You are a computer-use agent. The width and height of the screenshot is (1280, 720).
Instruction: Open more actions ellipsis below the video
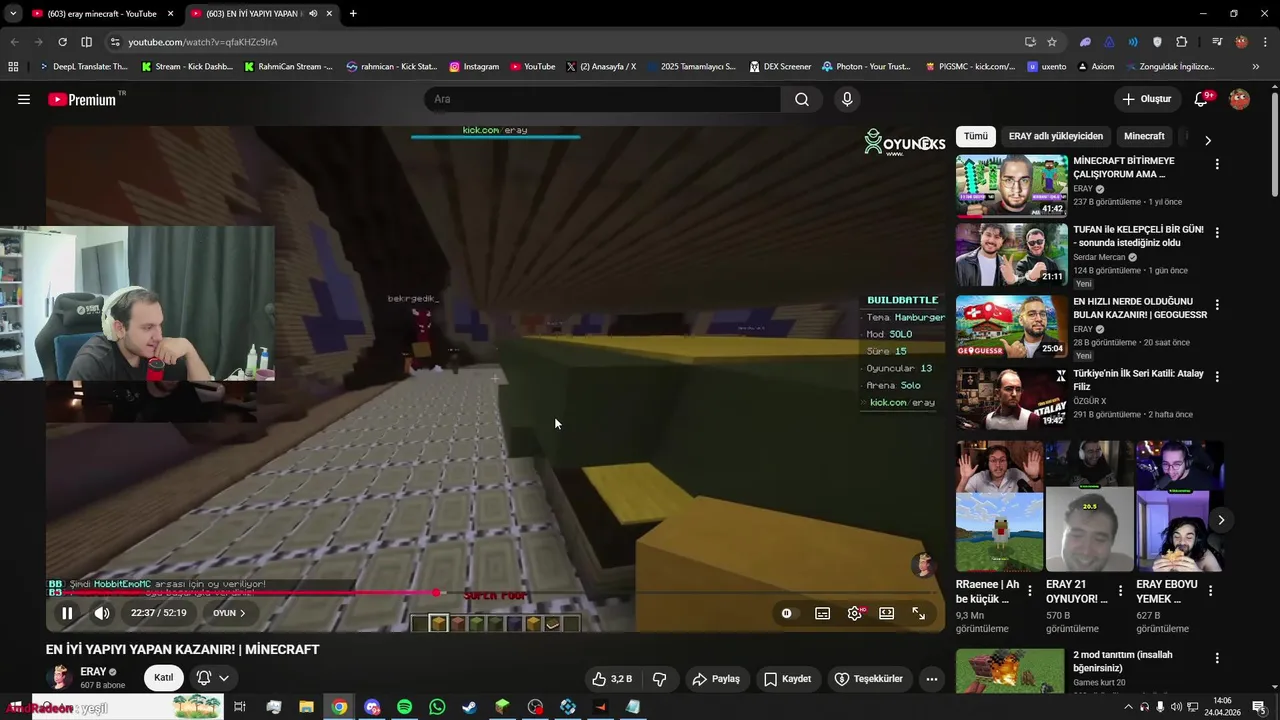click(x=931, y=679)
